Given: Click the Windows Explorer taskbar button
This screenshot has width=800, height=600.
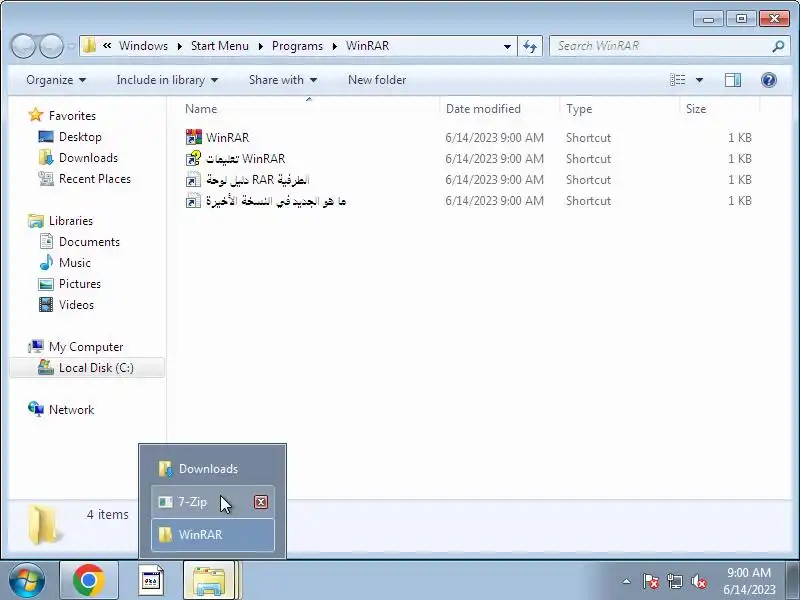Looking at the screenshot, I should [209, 580].
